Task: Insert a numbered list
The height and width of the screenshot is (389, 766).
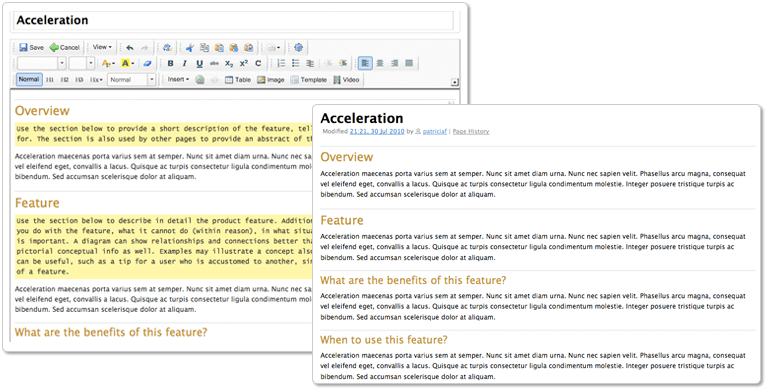Action: coord(281,63)
